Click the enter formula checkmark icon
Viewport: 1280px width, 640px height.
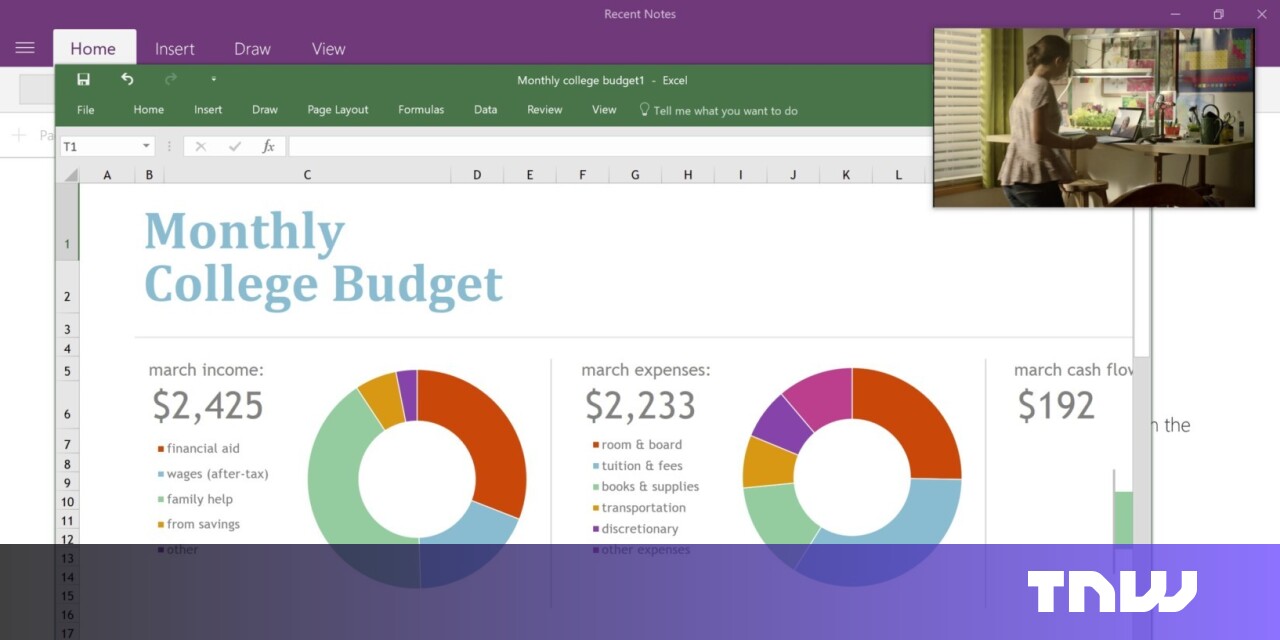pos(234,147)
